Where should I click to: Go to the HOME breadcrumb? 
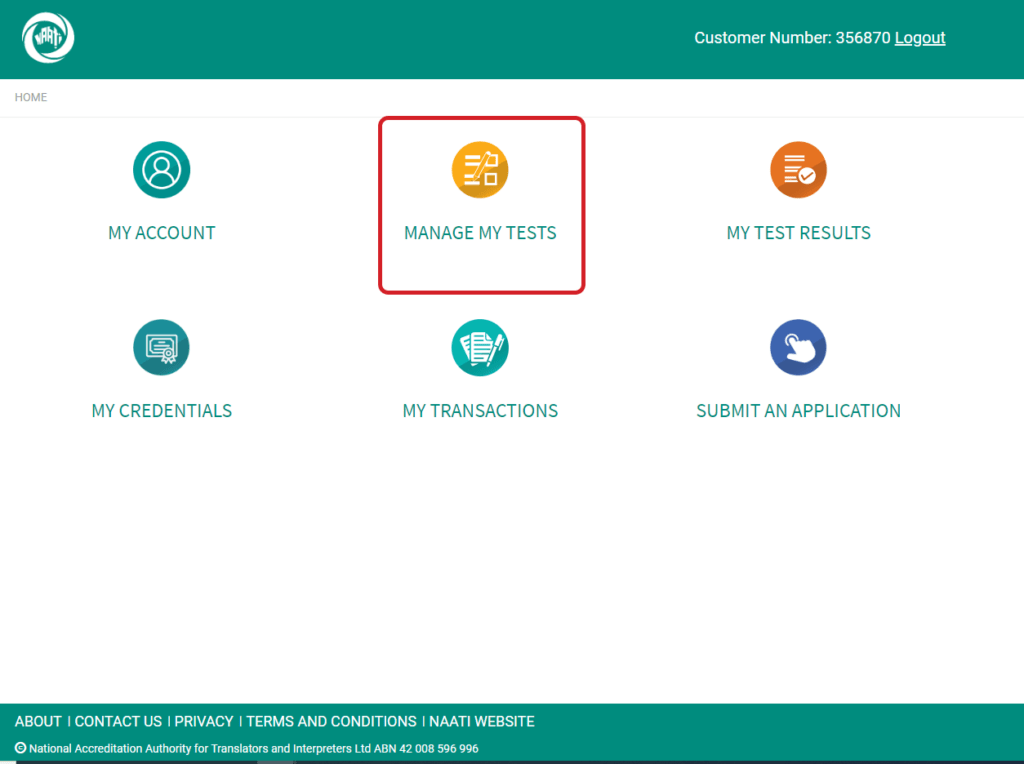[x=31, y=97]
